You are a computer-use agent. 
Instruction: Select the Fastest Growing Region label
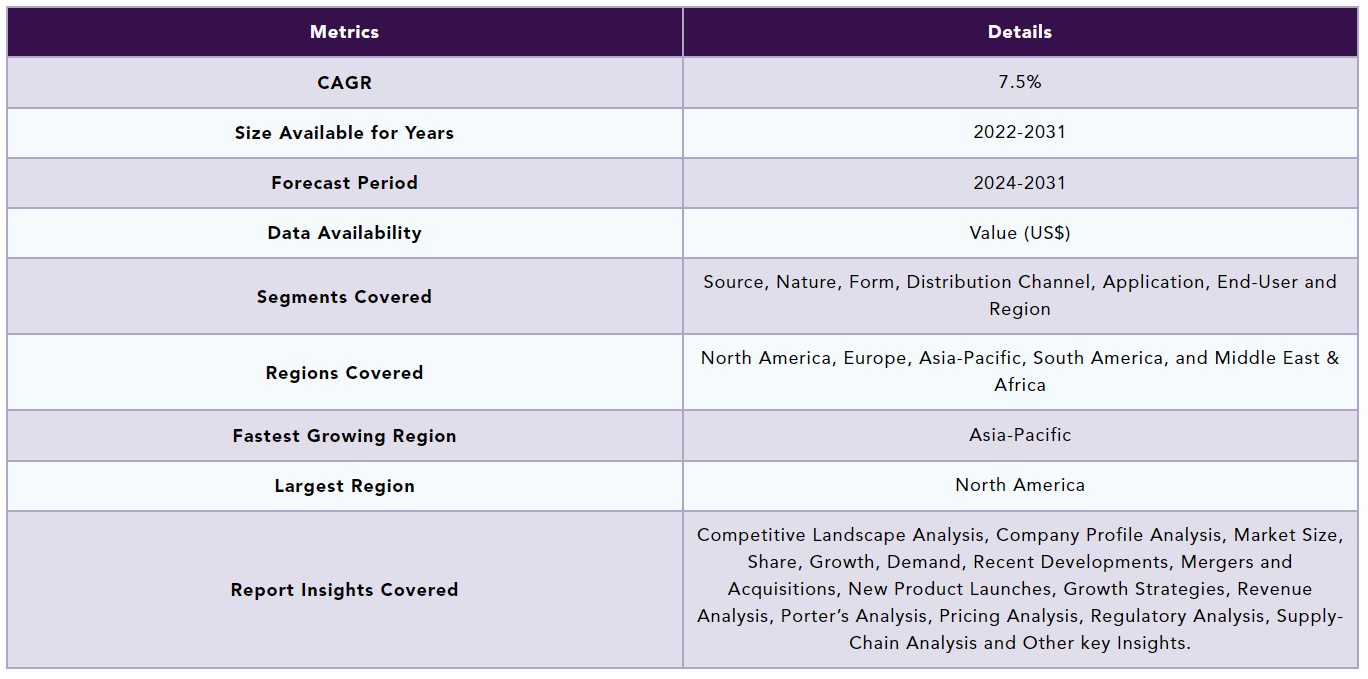tap(344, 436)
